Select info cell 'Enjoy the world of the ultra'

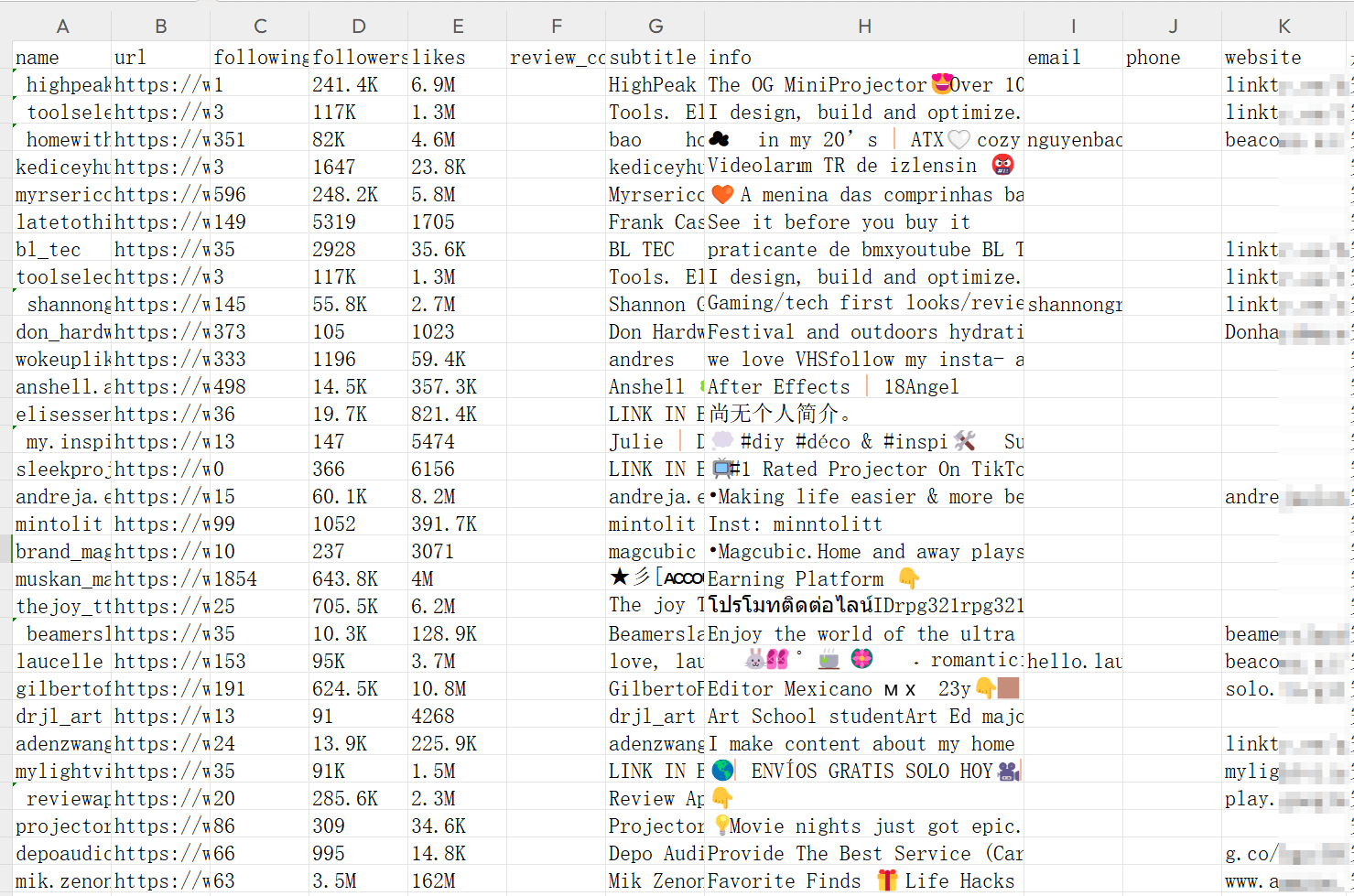point(864,633)
